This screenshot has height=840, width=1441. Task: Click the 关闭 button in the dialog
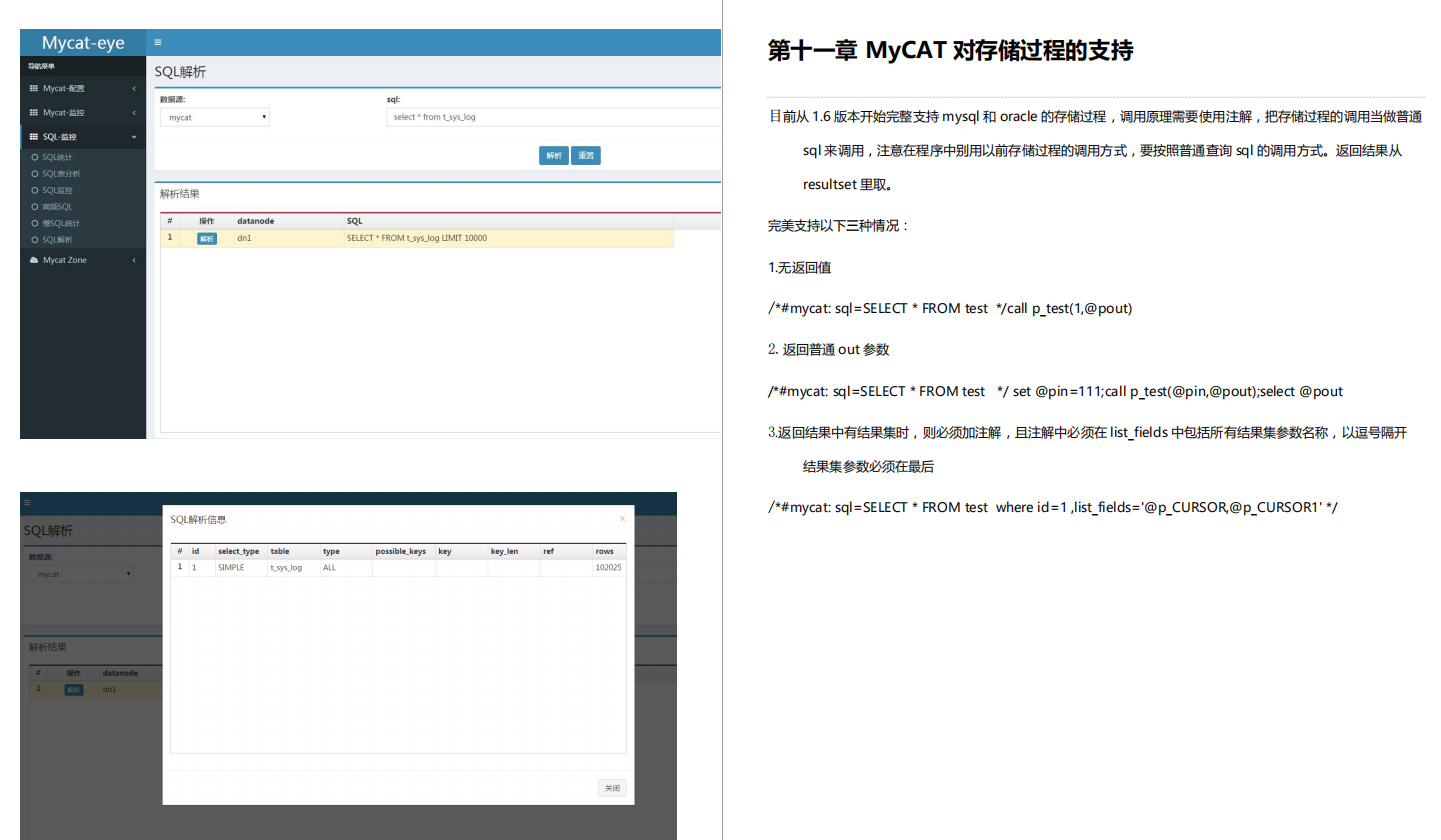[x=612, y=788]
